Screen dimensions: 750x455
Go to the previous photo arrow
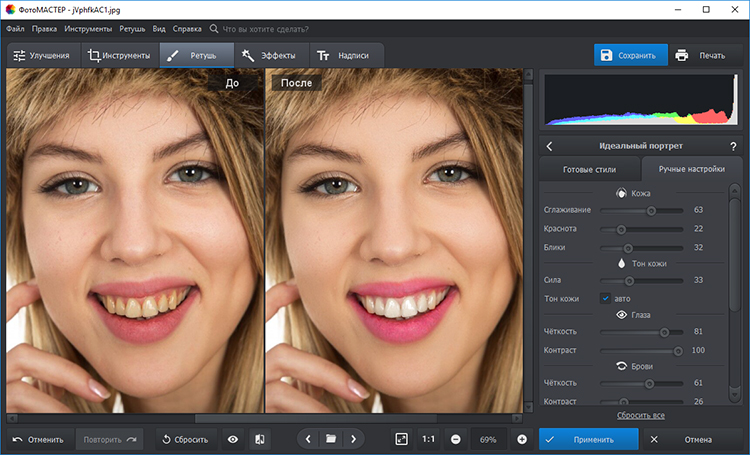click(x=308, y=439)
